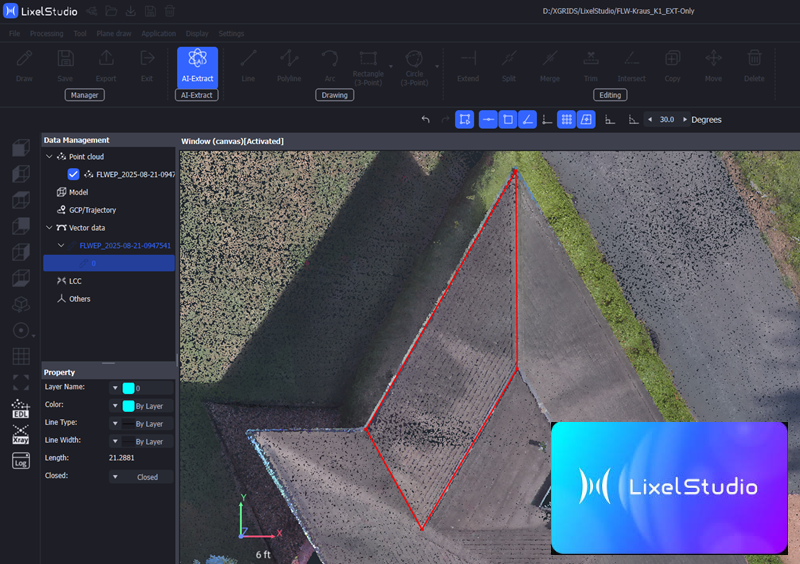Screen dimensions: 800x564
Task: Toggle the EDL display mode
Action: click(20, 409)
